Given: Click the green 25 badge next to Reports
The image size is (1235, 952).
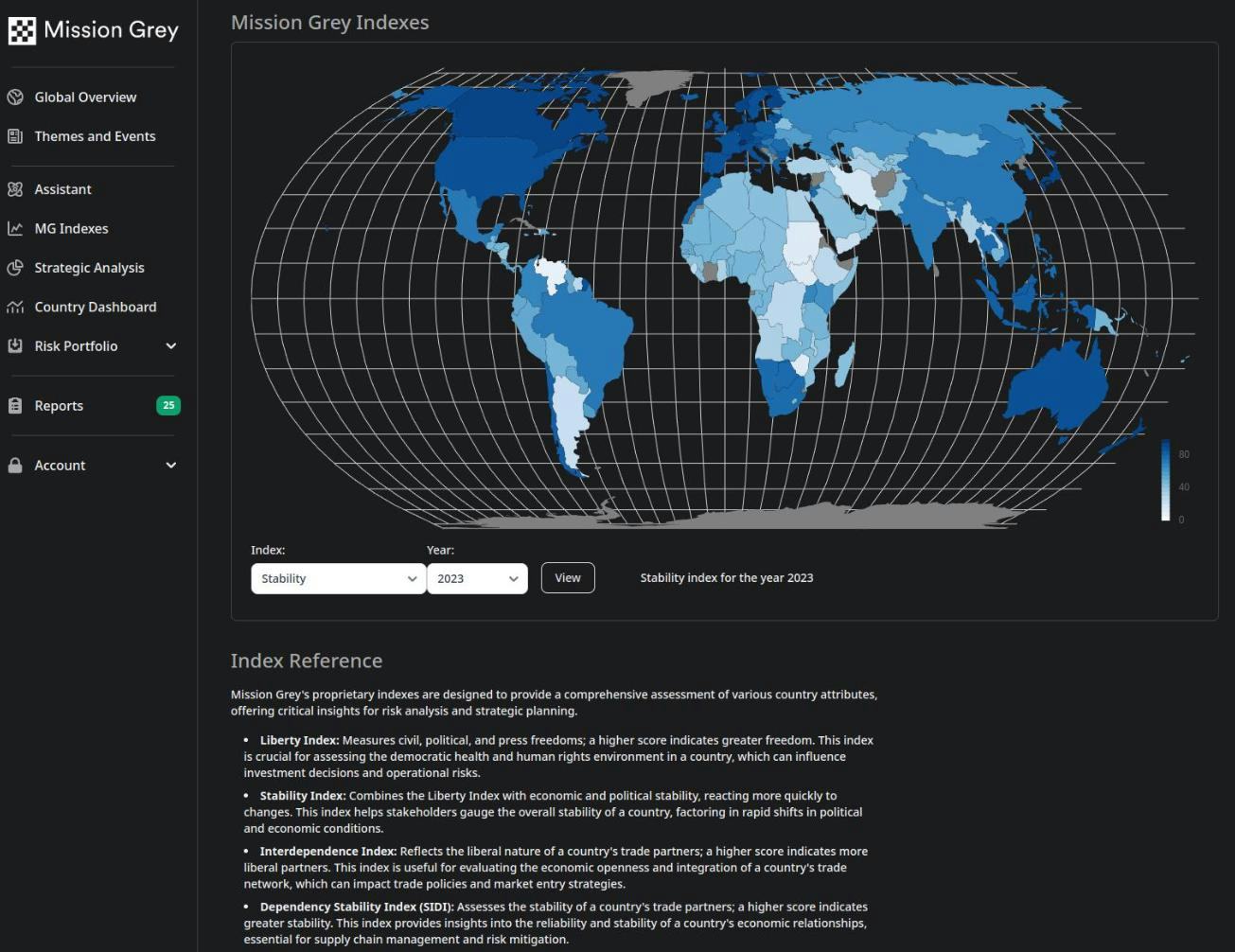Looking at the screenshot, I should coord(168,405).
